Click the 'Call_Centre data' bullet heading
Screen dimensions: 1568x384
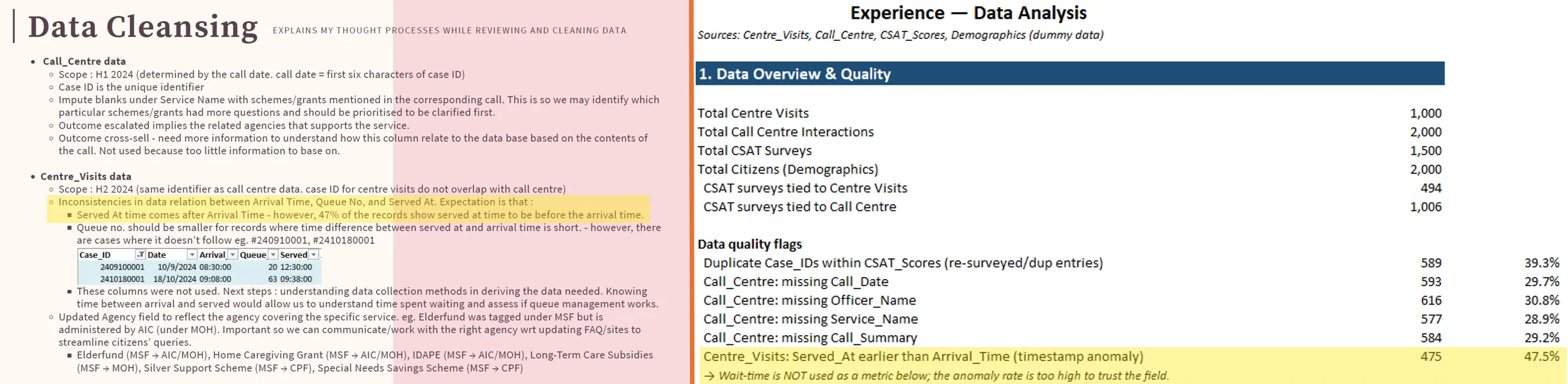point(84,61)
